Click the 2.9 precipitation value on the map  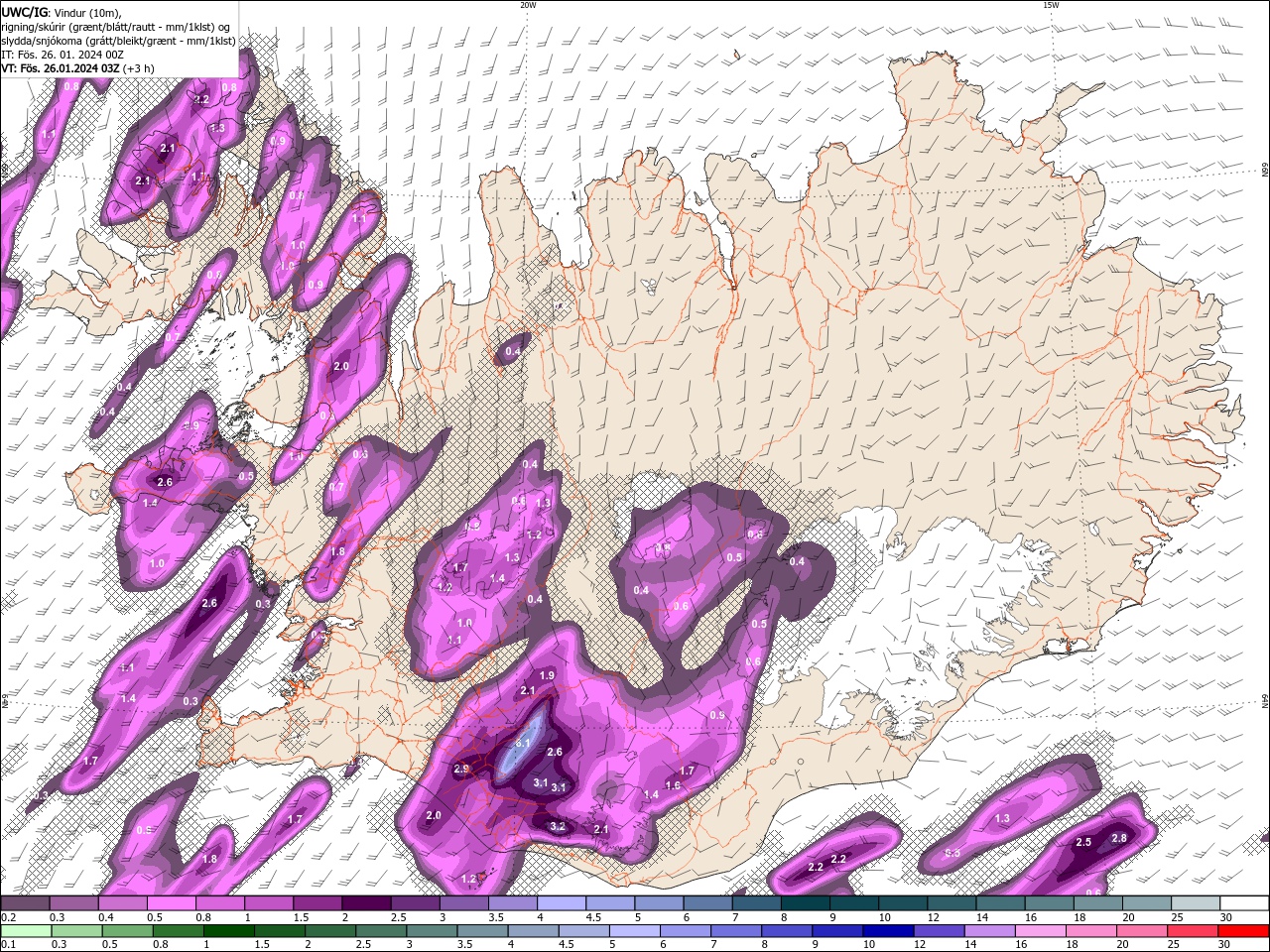[x=461, y=770]
